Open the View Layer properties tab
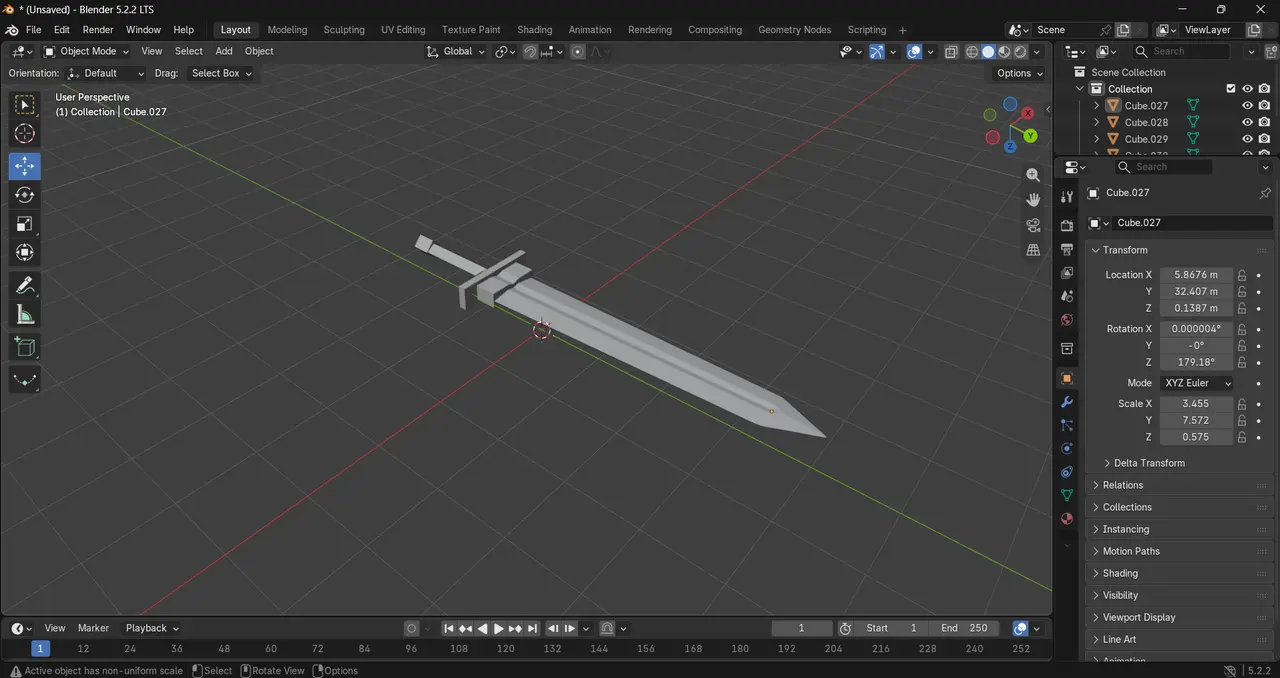 pos(1067,273)
